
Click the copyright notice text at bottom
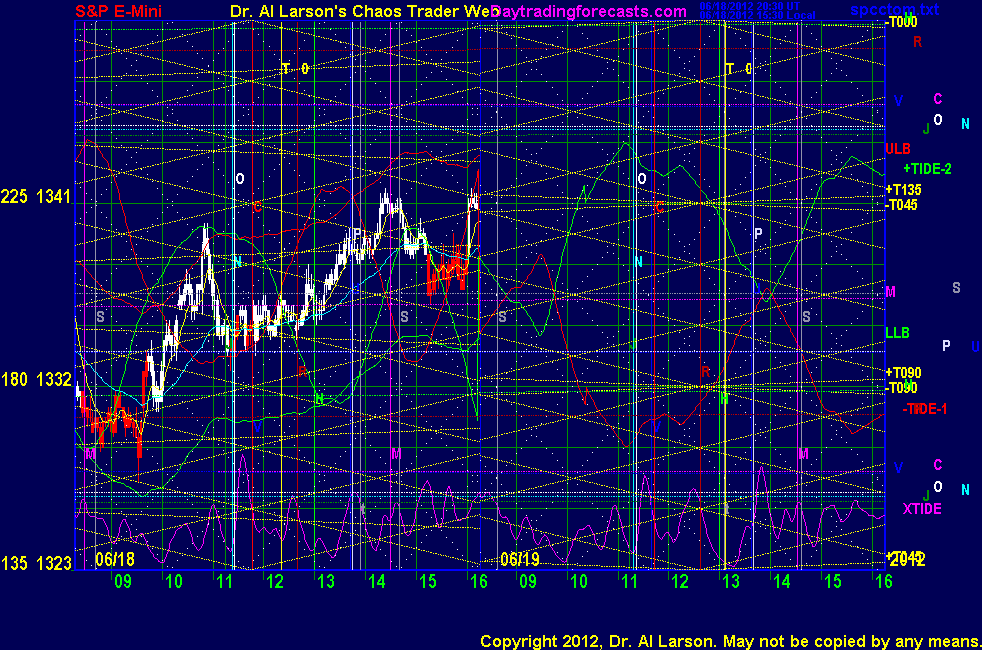[730, 641]
